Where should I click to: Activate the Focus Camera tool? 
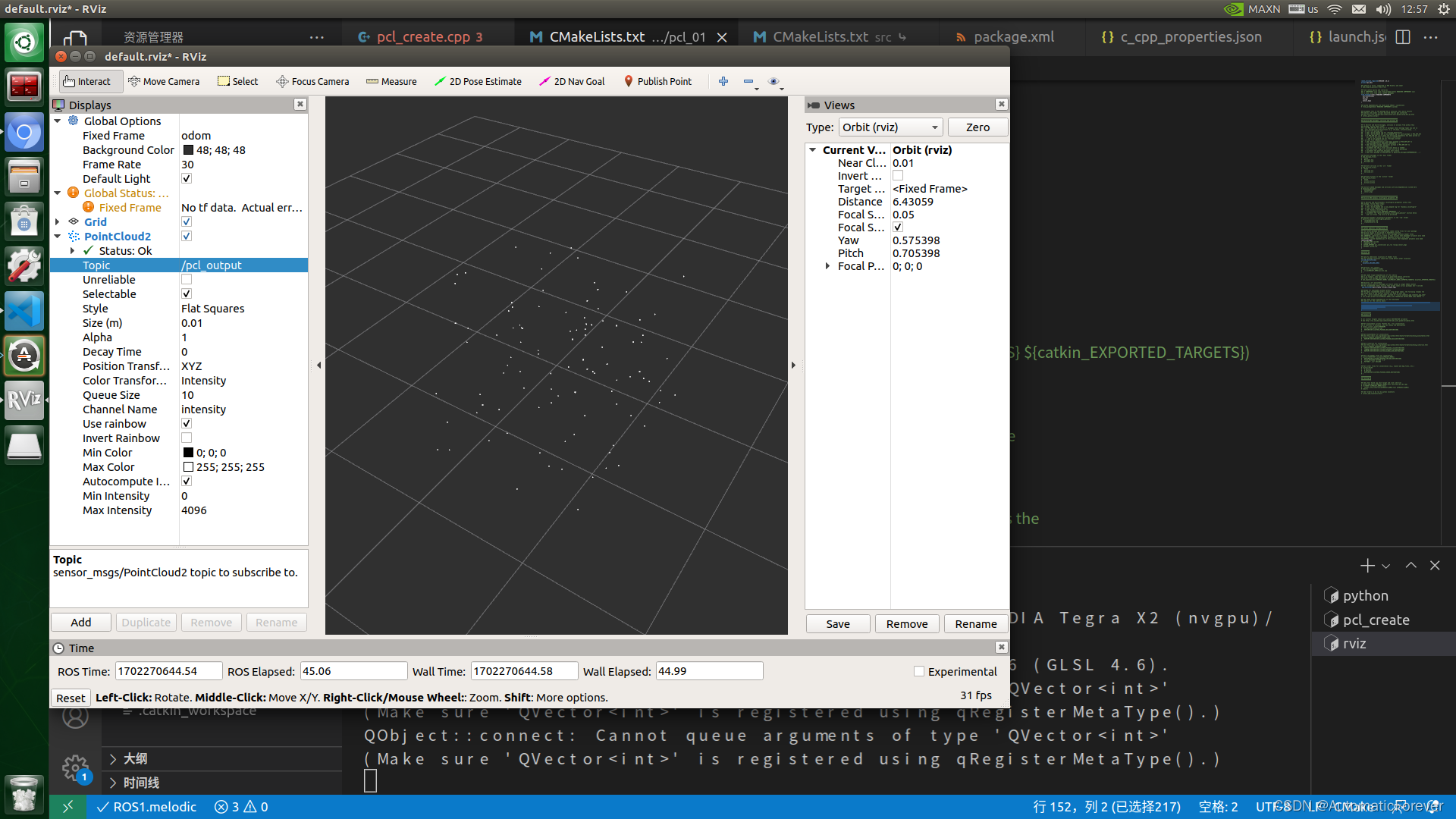coord(312,81)
